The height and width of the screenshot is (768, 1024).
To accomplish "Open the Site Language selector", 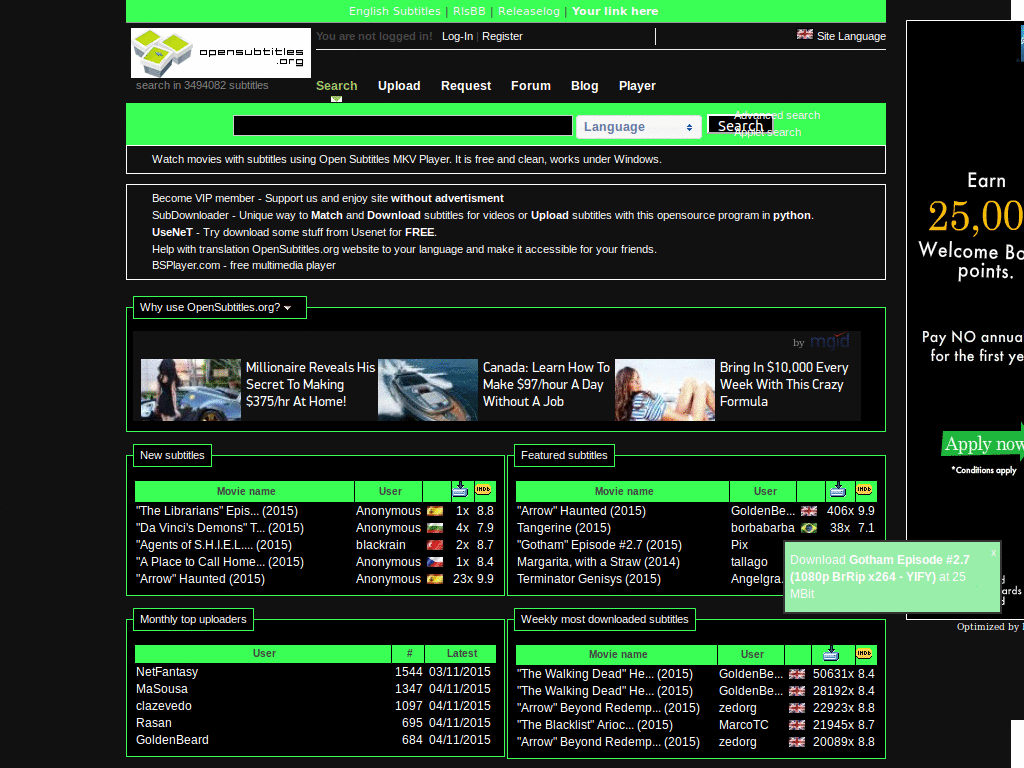I will click(x=851, y=36).
